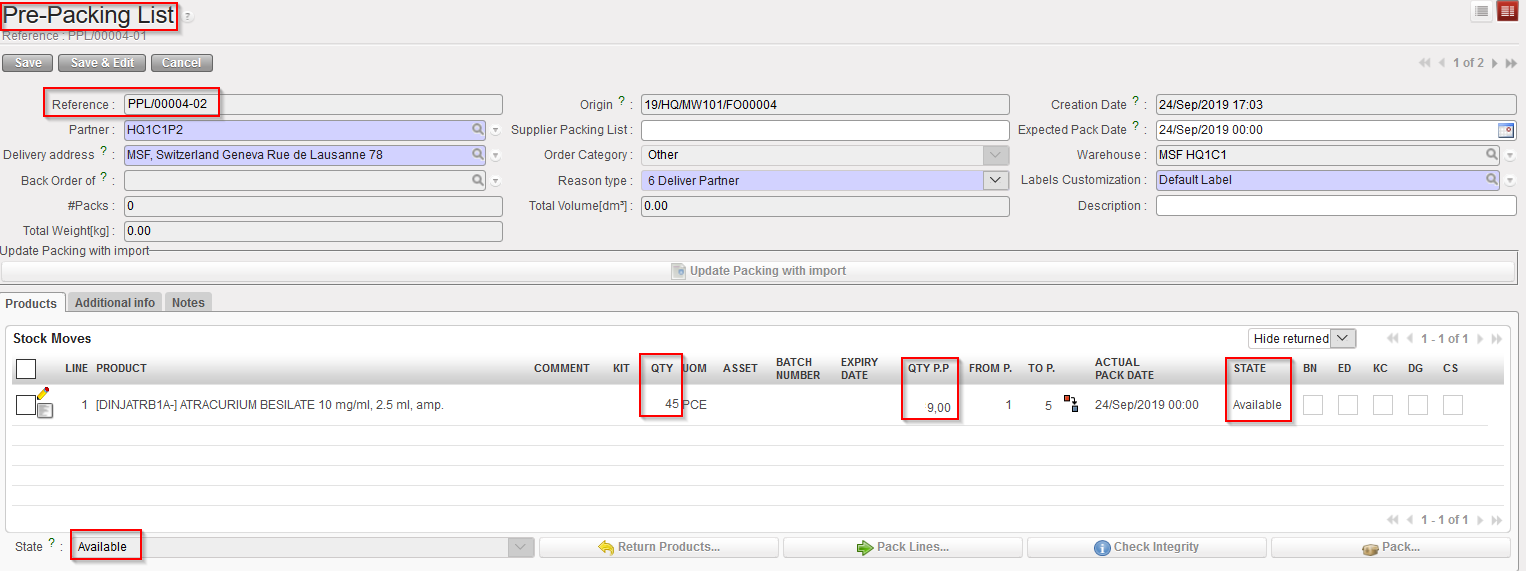Screen dimensions: 1526x571
Task: Click Check Integrity button
Action: [1147, 547]
